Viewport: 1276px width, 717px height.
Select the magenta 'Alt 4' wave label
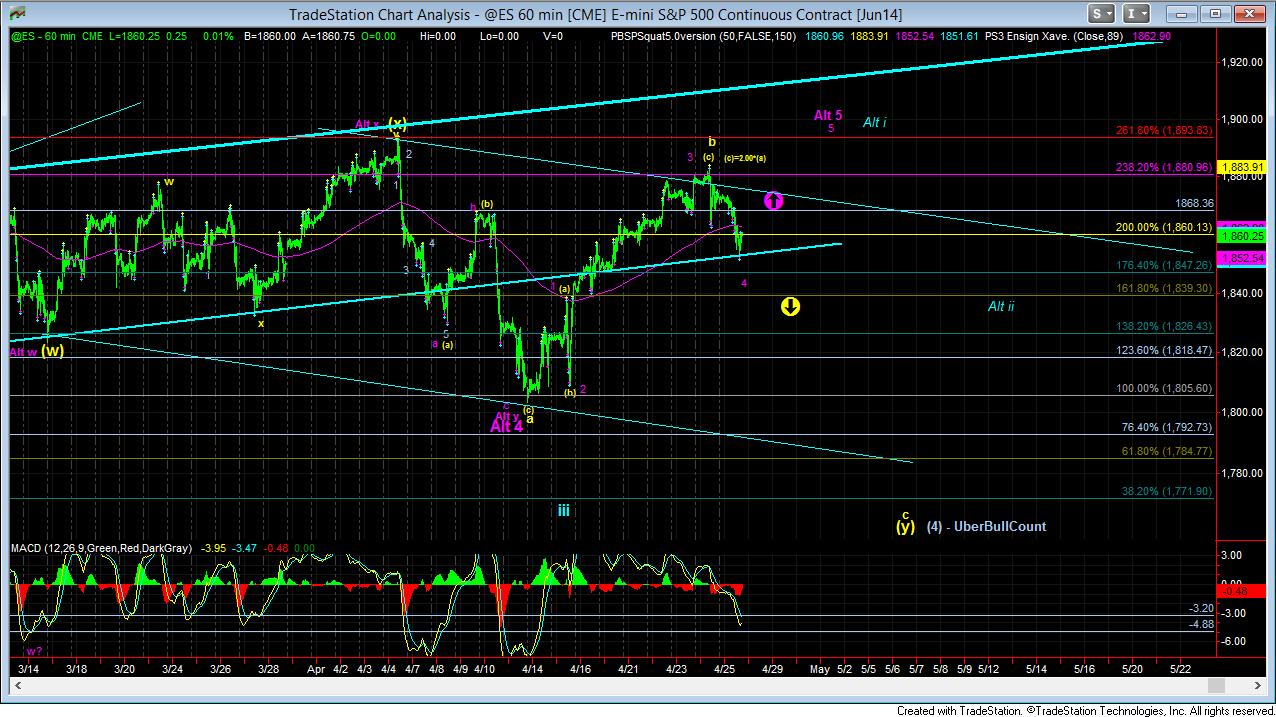(507, 427)
